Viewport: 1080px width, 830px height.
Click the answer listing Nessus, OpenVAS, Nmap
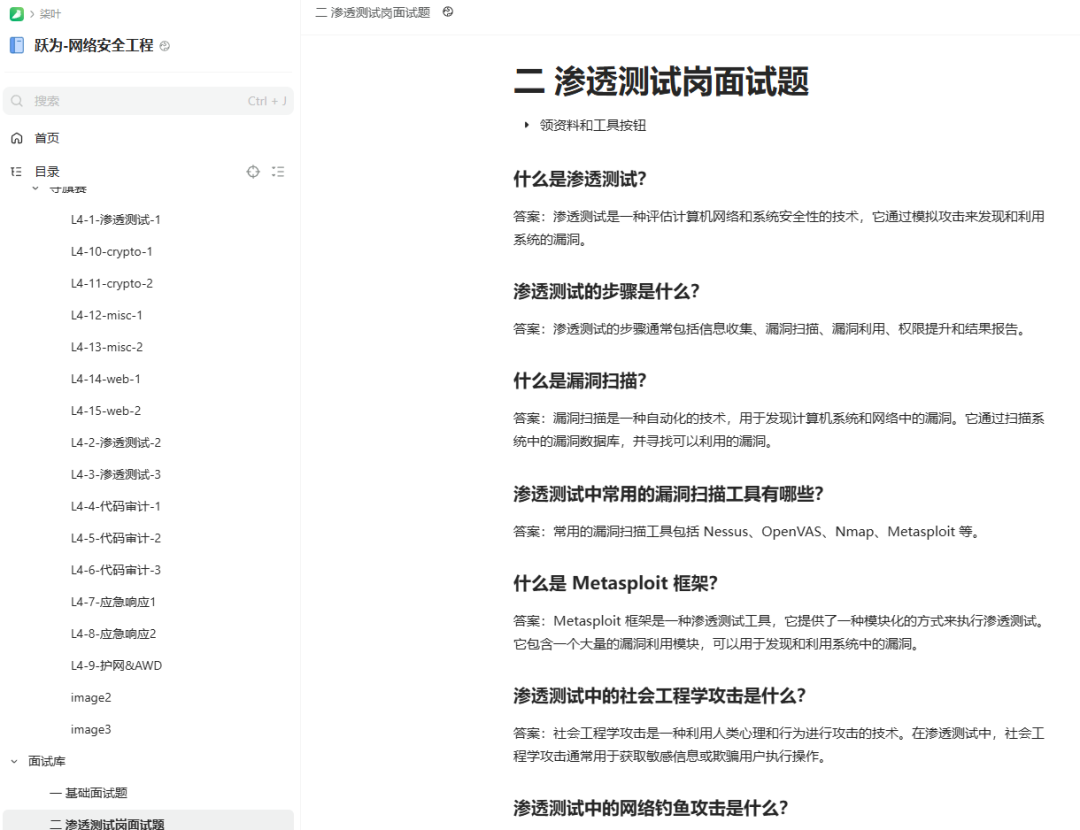[x=747, y=532]
